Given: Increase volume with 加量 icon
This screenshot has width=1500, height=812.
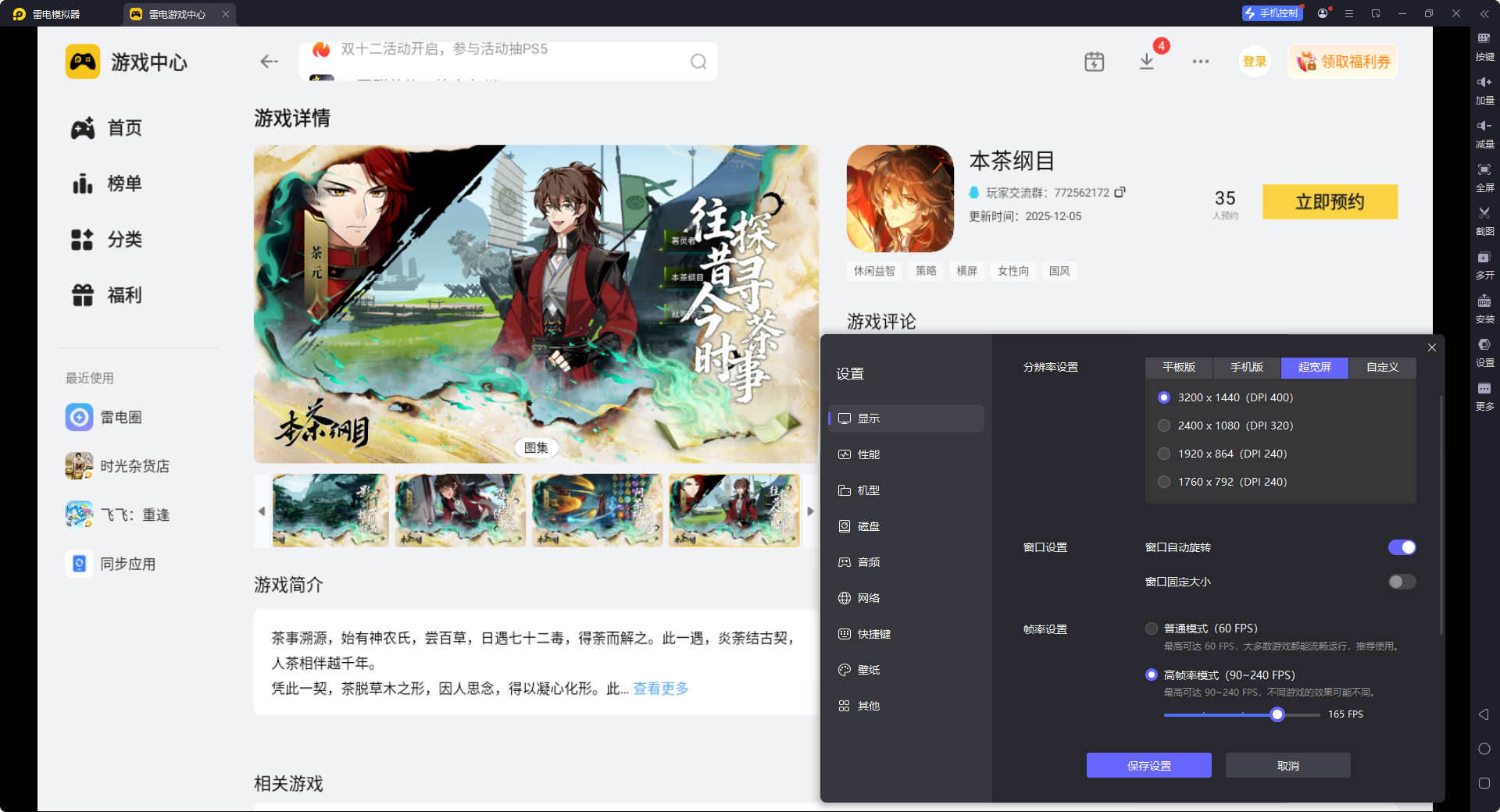Looking at the screenshot, I should click(1484, 90).
